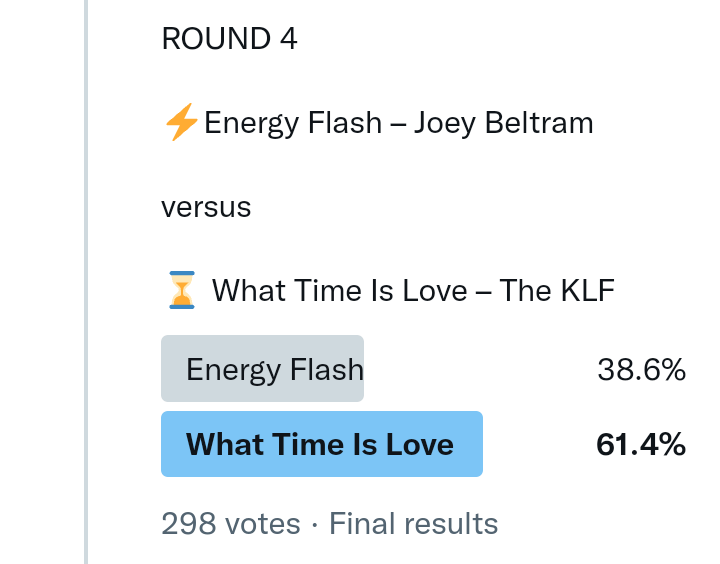Select the Energy Flash poll option label

coord(274,370)
